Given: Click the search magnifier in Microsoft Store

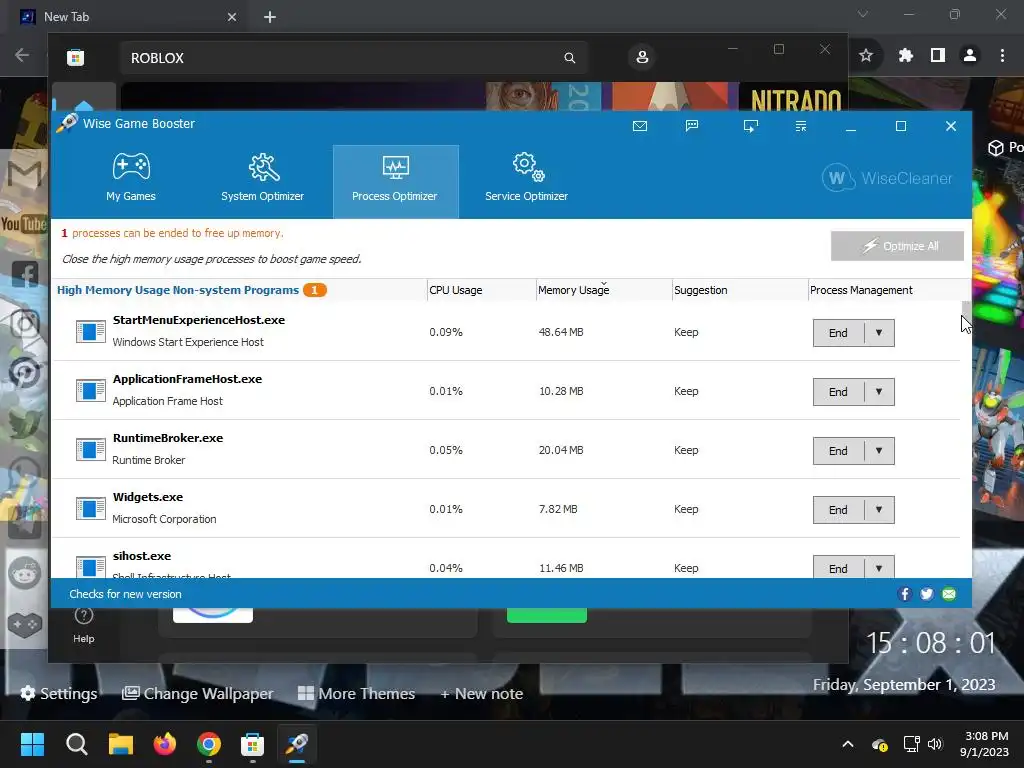Looking at the screenshot, I should 569,58.
